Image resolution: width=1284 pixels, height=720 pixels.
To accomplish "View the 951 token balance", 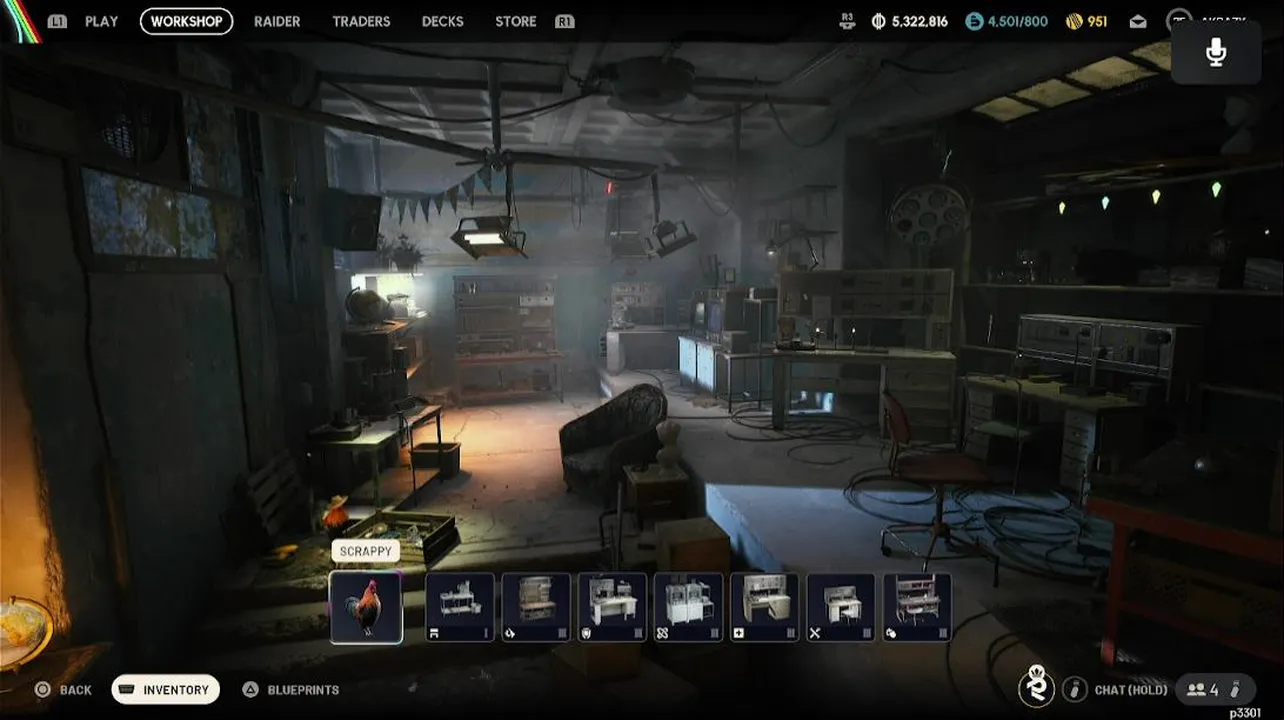I will click(1097, 21).
